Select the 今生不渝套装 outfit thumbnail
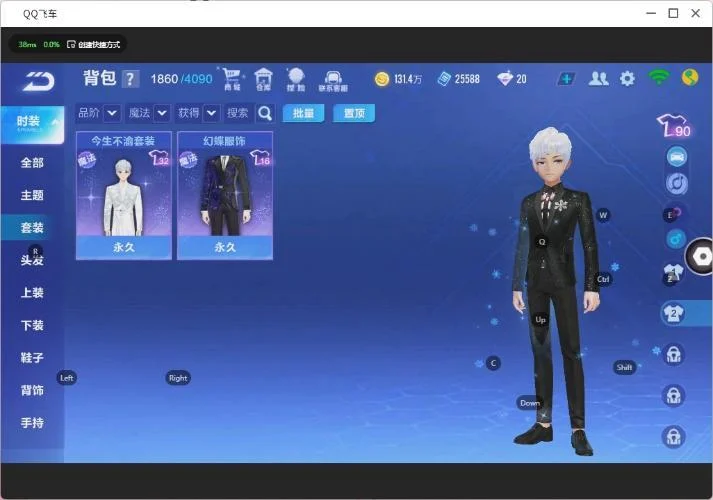Image resolution: width=713 pixels, height=500 pixels. 124,195
